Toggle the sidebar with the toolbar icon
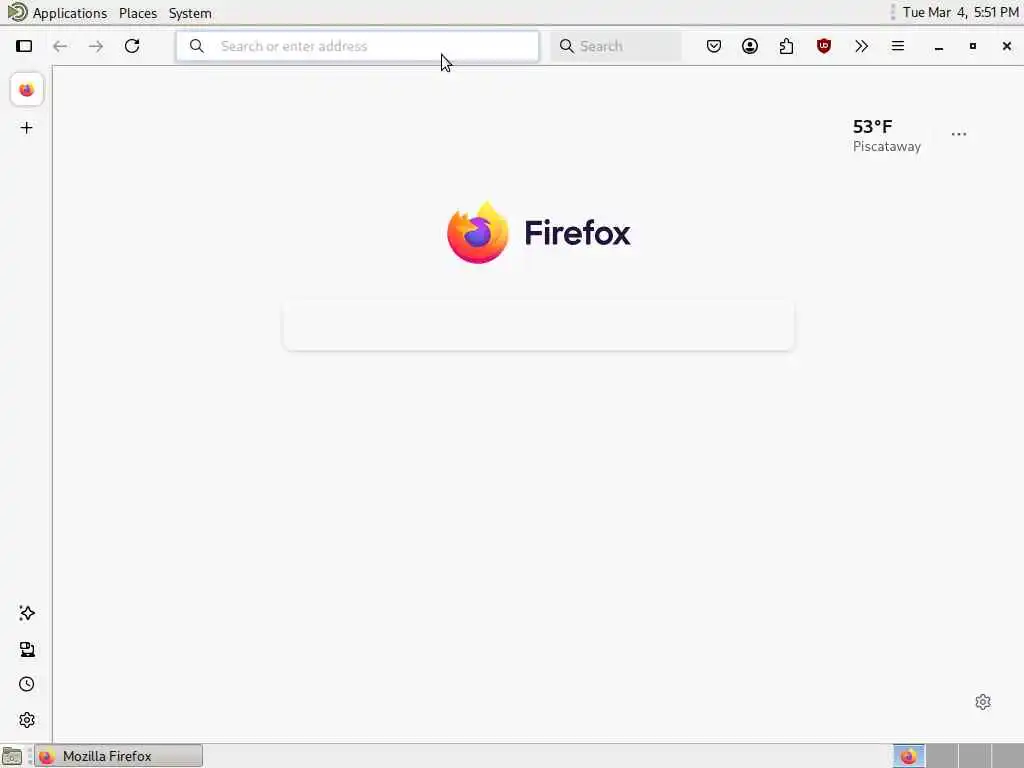This screenshot has width=1024, height=768. (24, 46)
